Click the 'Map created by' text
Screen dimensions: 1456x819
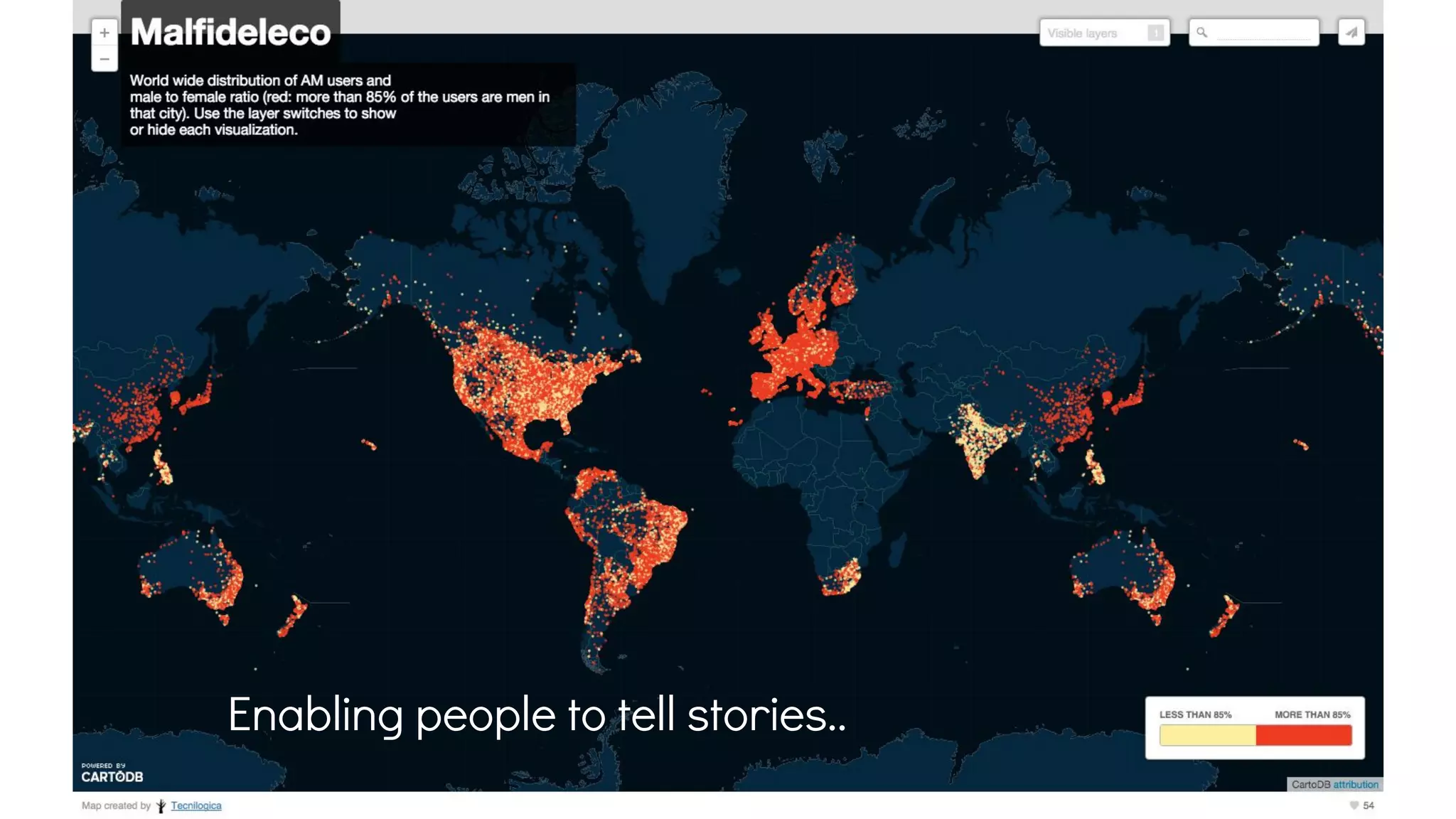pyautogui.click(x=116, y=805)
